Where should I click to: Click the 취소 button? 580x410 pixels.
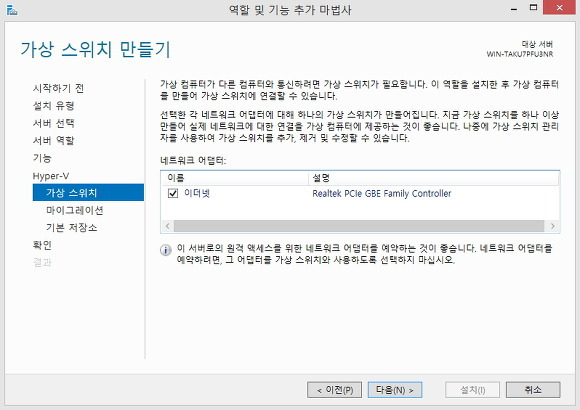point(533,390)
